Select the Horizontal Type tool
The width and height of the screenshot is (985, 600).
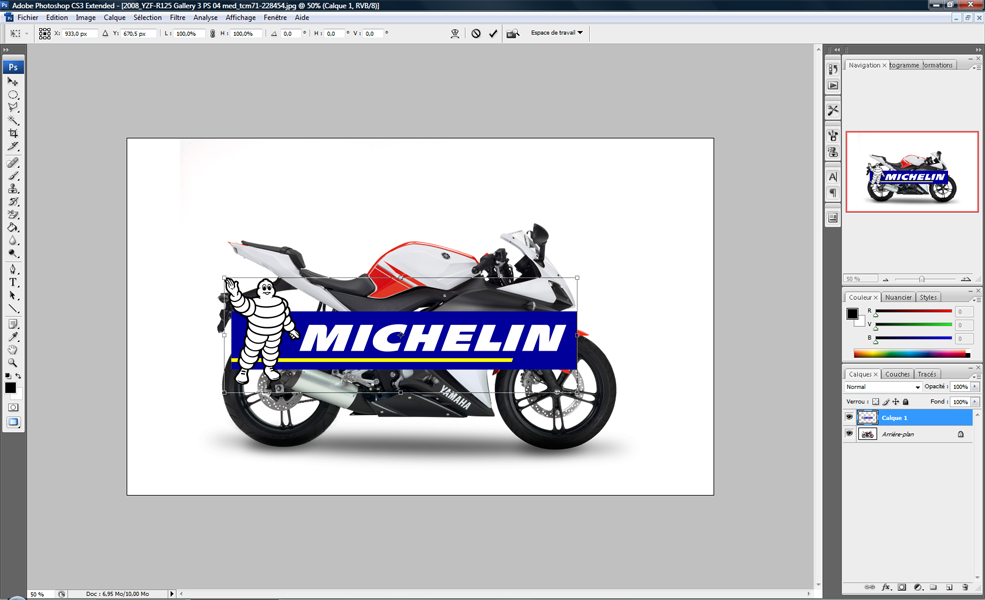[13, 283]
